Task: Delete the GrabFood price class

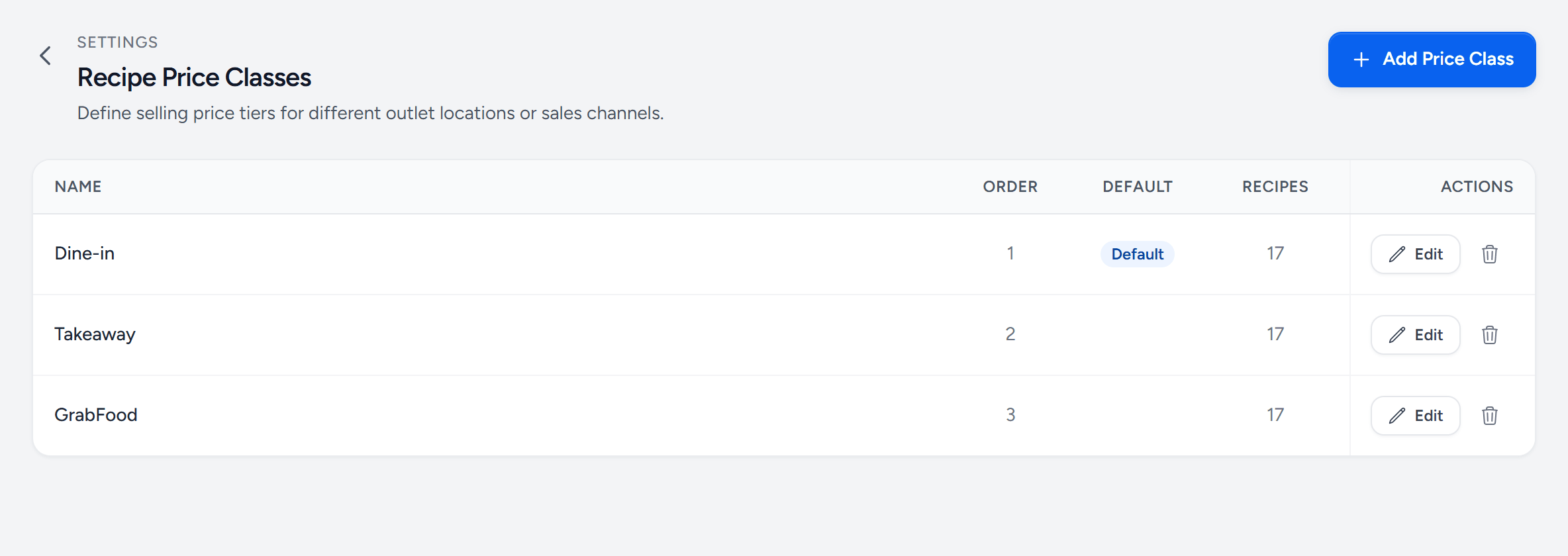Action: point(1490,416)
